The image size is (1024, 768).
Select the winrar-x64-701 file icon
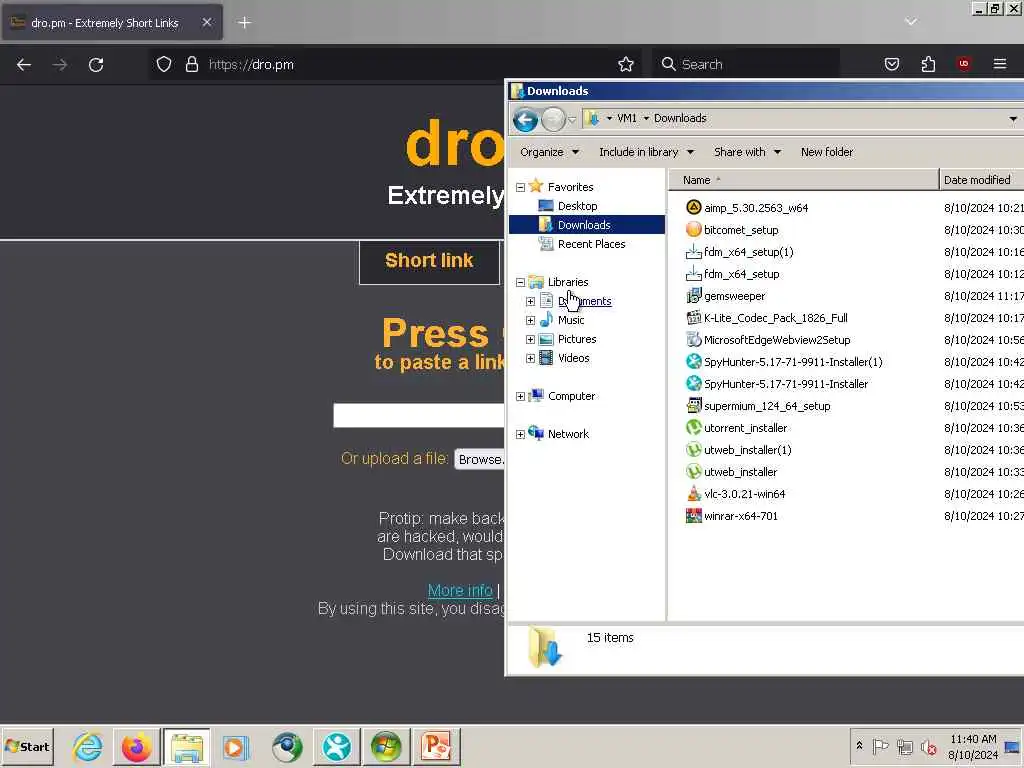pos(694,516)
